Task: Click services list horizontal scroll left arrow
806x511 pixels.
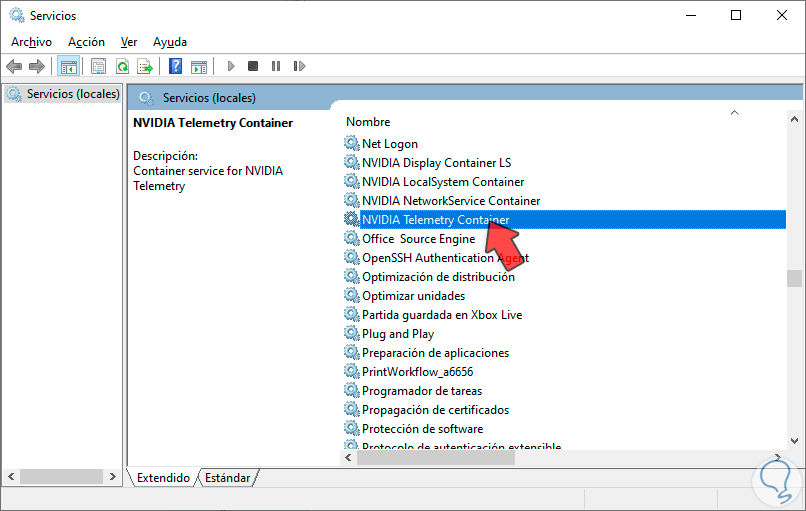Action: tap(349, 458)
